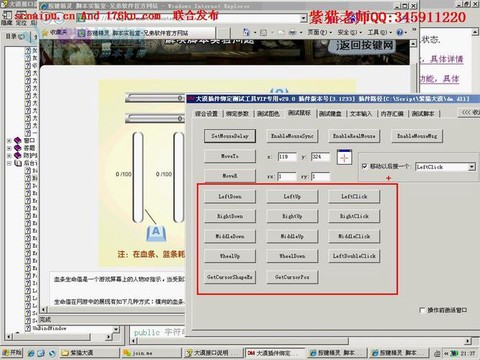This screenshot has height=360, width=480.
Task: Expand the 防护 tree node
Action: [9, 155]
